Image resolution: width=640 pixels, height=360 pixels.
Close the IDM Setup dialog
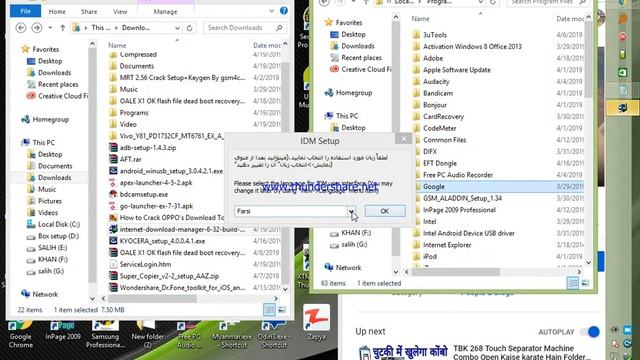click(x=404, y=139)
